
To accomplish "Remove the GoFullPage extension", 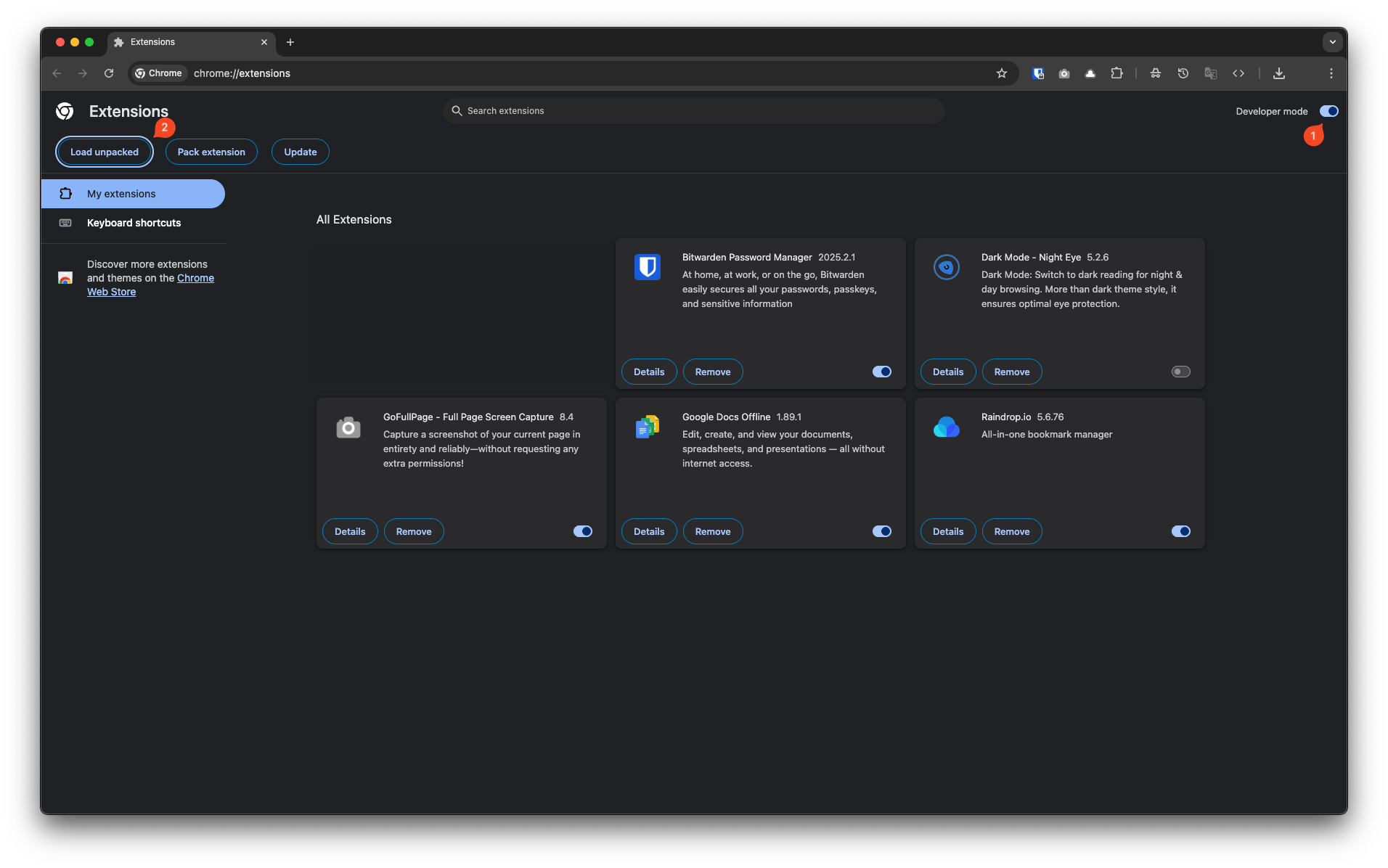I will [x=414, y=531].
